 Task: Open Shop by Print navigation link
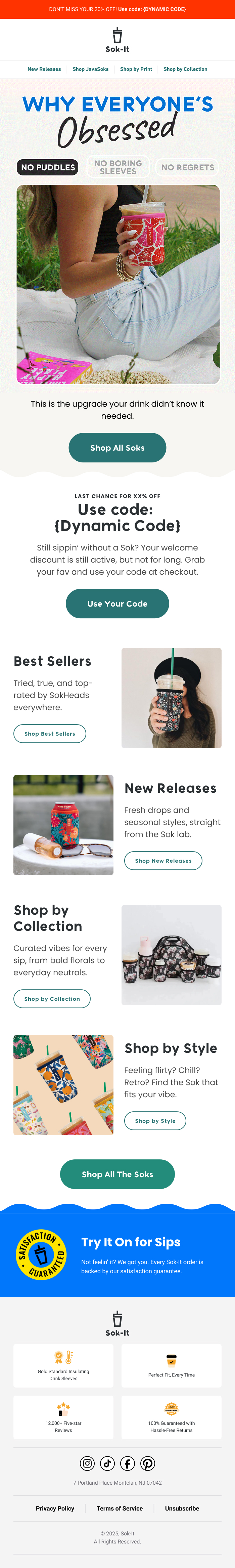[136, 69]
